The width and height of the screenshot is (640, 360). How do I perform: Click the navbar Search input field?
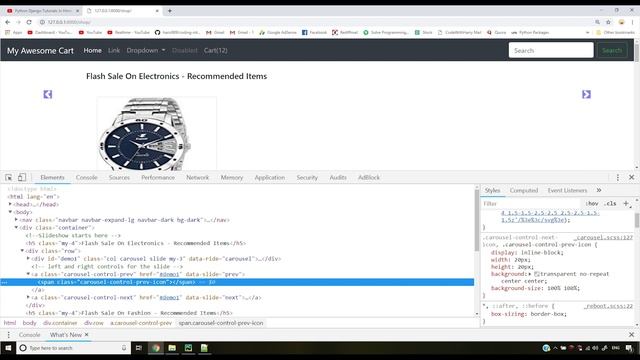(551, 50)
